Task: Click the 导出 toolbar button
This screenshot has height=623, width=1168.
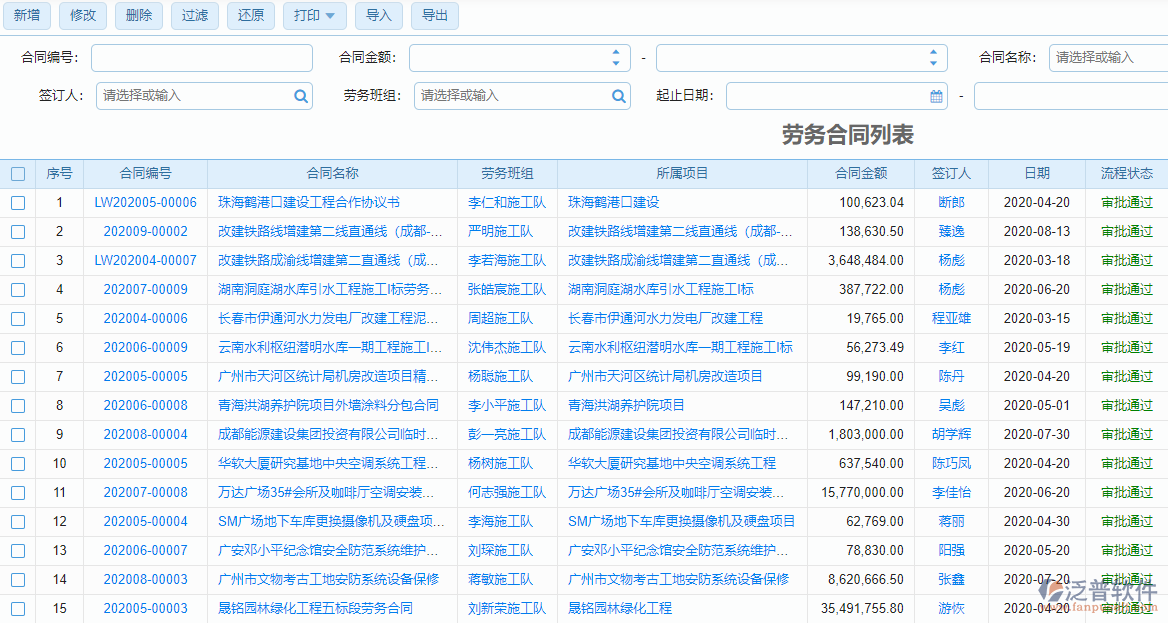Action: [x=435, y=15]
